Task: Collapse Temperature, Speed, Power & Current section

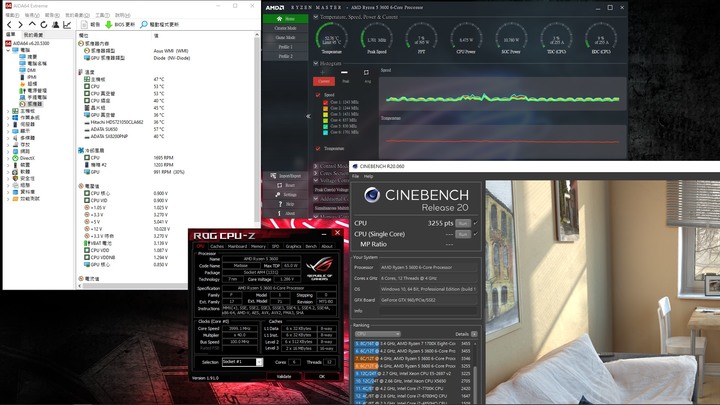Action: 315,17
